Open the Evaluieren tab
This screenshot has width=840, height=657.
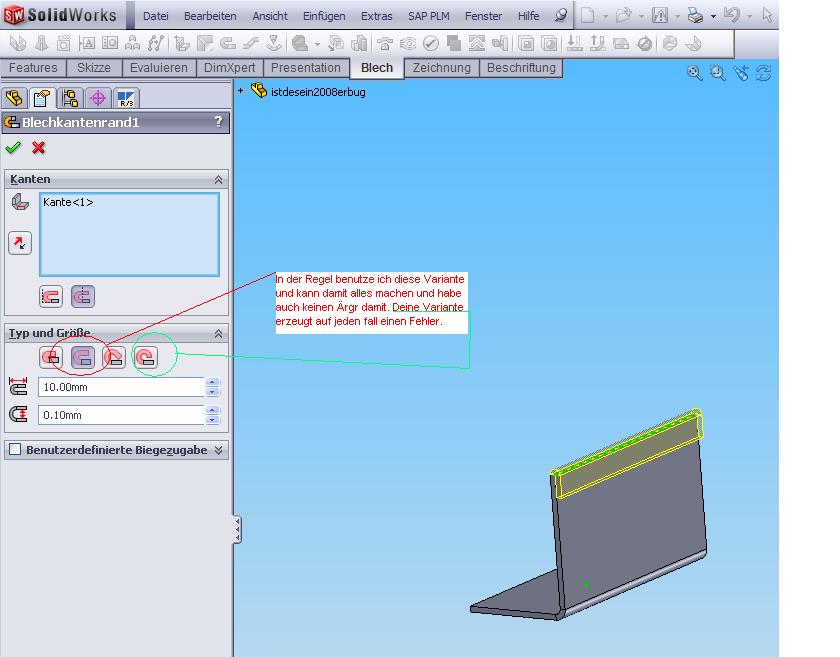pyautogui.click(x=159, y=68)
